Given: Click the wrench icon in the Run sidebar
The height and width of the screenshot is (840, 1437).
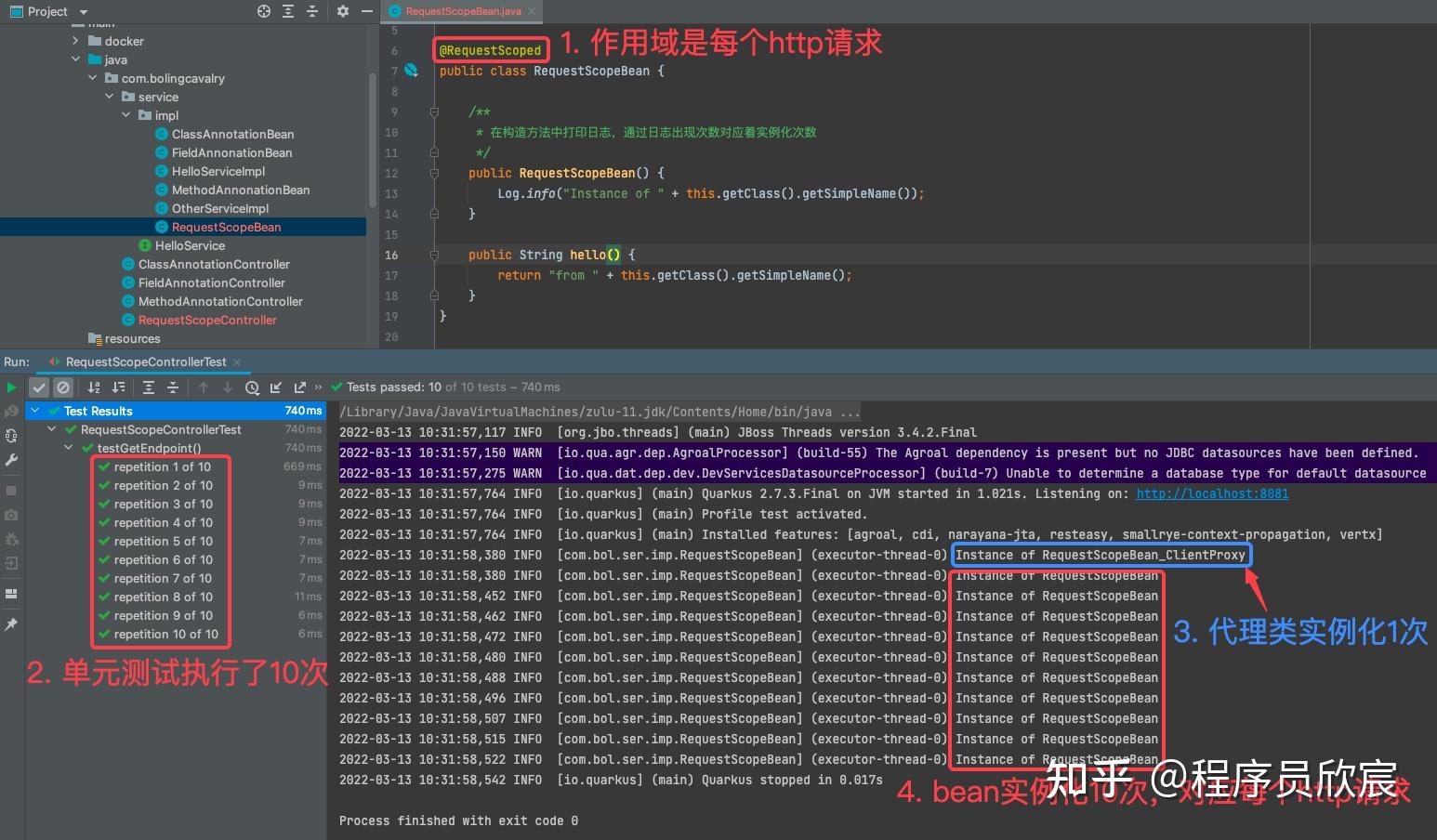Looking at the screenshot, I should coord(11,460).
